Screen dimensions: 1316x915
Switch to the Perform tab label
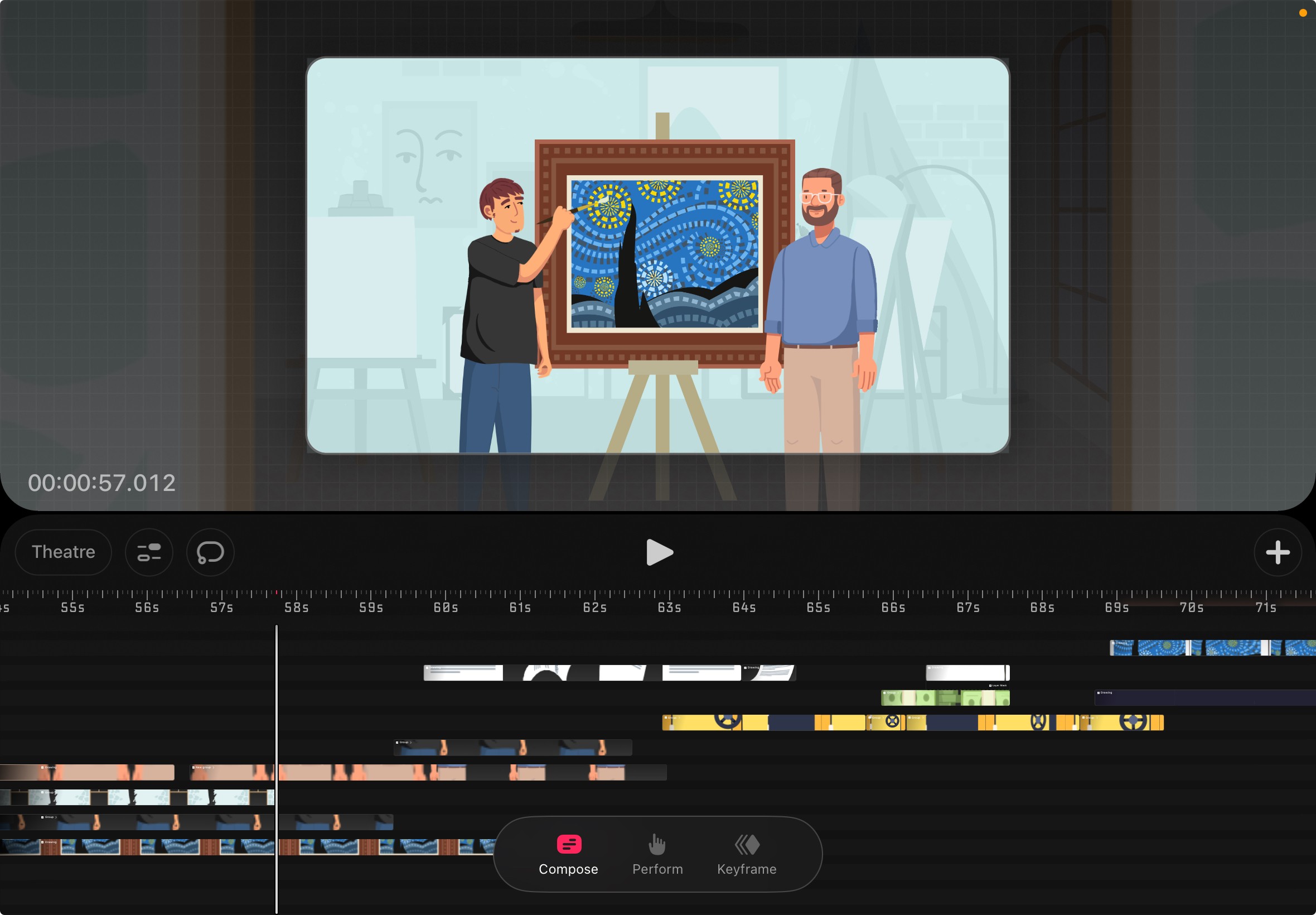657,869
